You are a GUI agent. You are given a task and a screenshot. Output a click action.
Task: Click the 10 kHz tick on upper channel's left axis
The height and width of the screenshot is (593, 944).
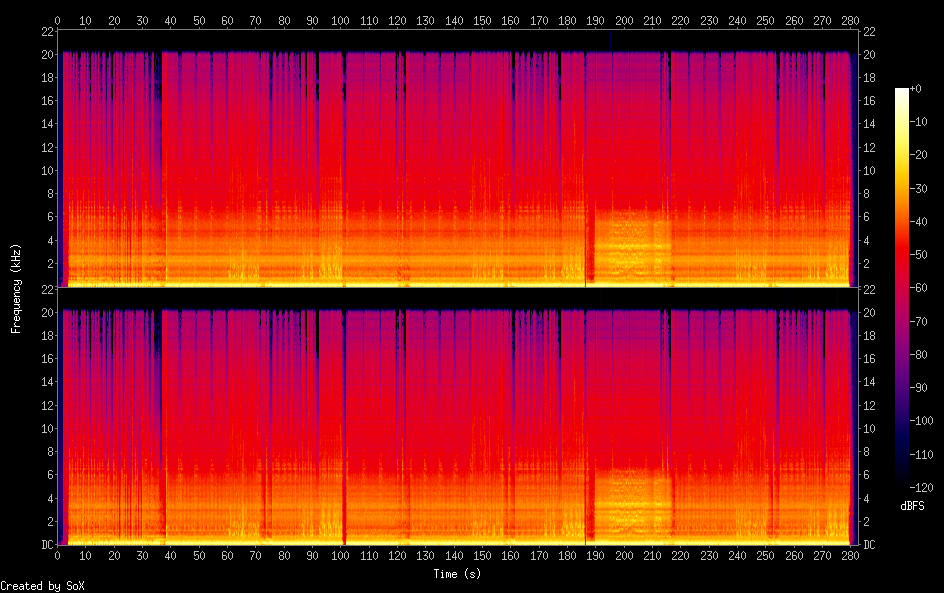coord(46,170)
